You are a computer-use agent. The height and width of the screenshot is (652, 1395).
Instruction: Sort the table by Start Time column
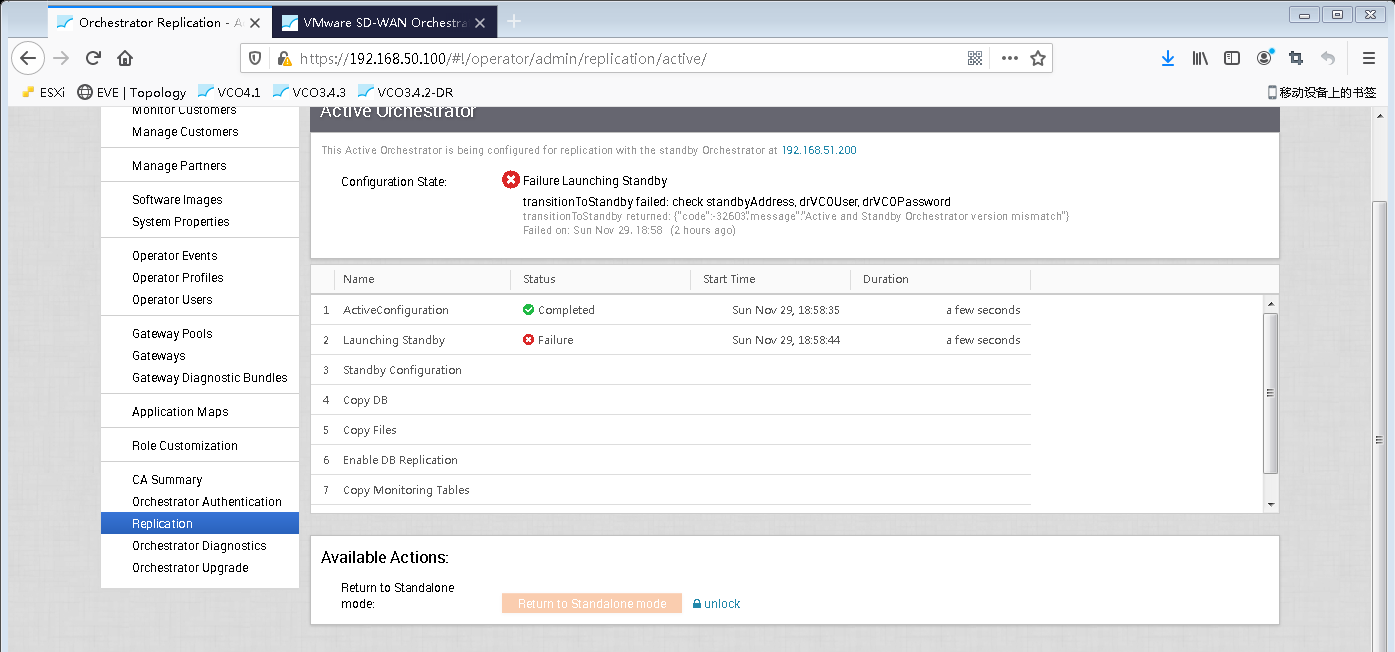coord(770,279)
